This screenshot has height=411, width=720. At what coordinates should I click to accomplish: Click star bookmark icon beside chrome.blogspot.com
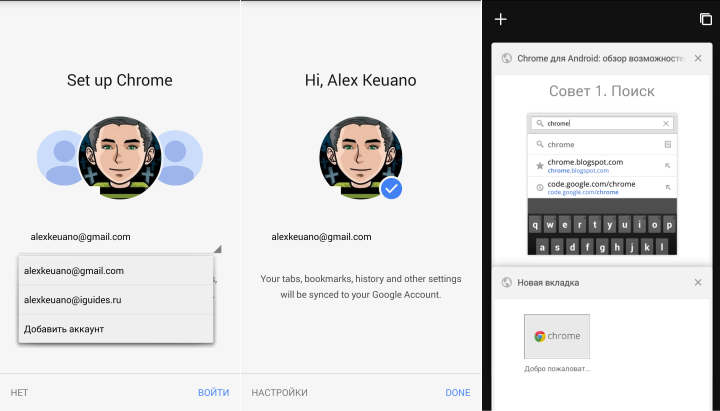point(540,166)
